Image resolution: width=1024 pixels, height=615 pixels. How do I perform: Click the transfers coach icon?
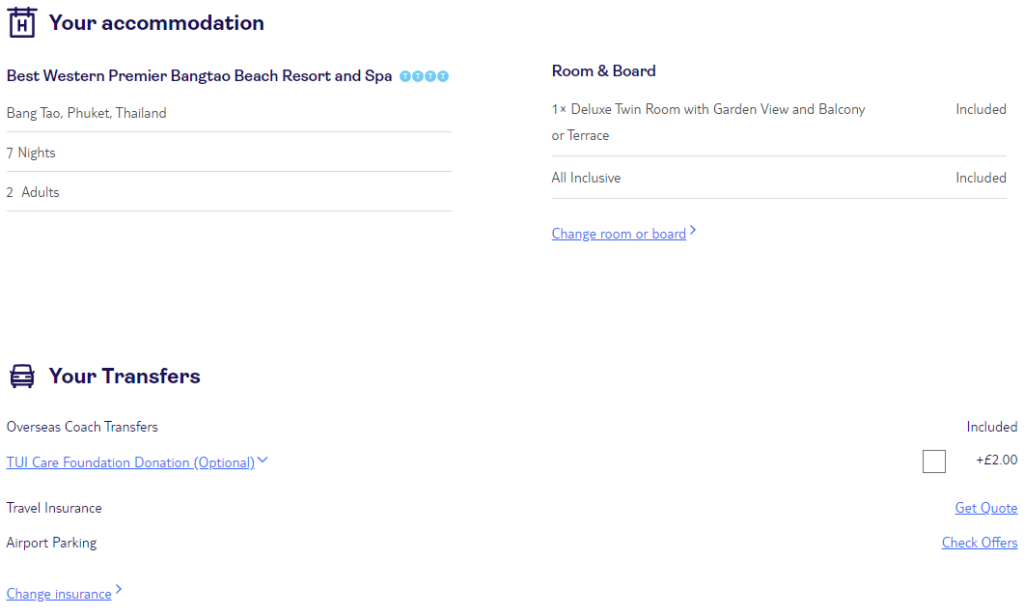click(x=22, y=376)
